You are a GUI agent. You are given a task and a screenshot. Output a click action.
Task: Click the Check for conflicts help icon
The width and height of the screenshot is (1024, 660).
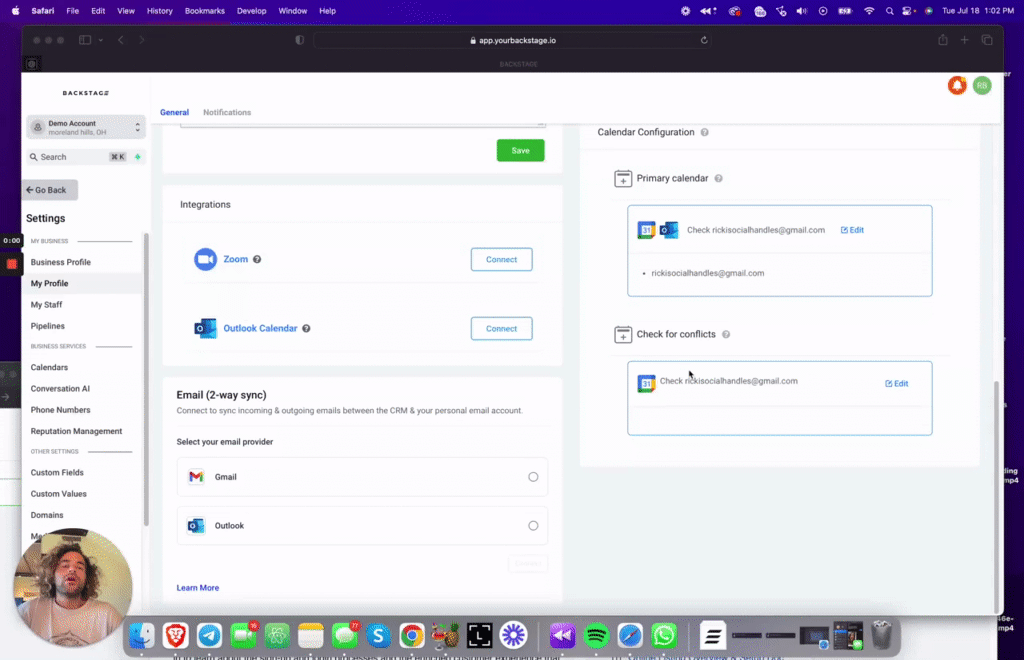coord(726,334)
